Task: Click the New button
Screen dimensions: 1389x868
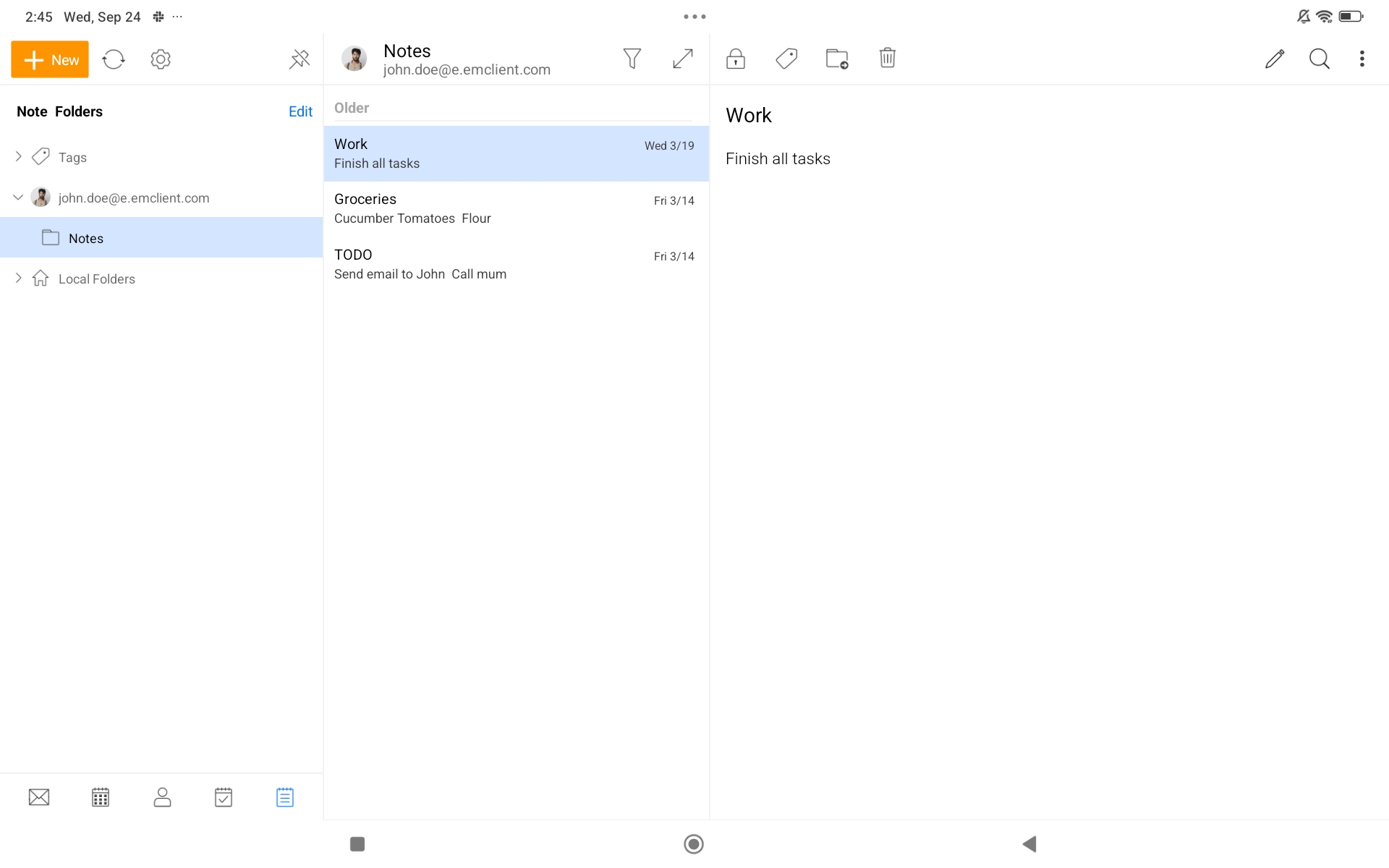Action: [50, 59]
